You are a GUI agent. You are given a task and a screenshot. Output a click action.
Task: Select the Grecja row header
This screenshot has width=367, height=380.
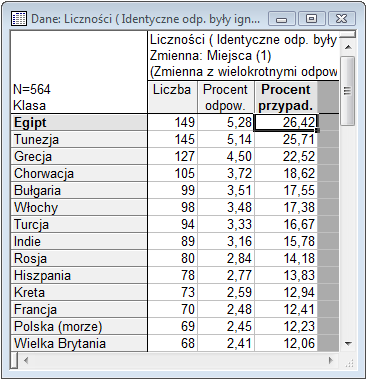pyautogui.click(x=79, y=157)
